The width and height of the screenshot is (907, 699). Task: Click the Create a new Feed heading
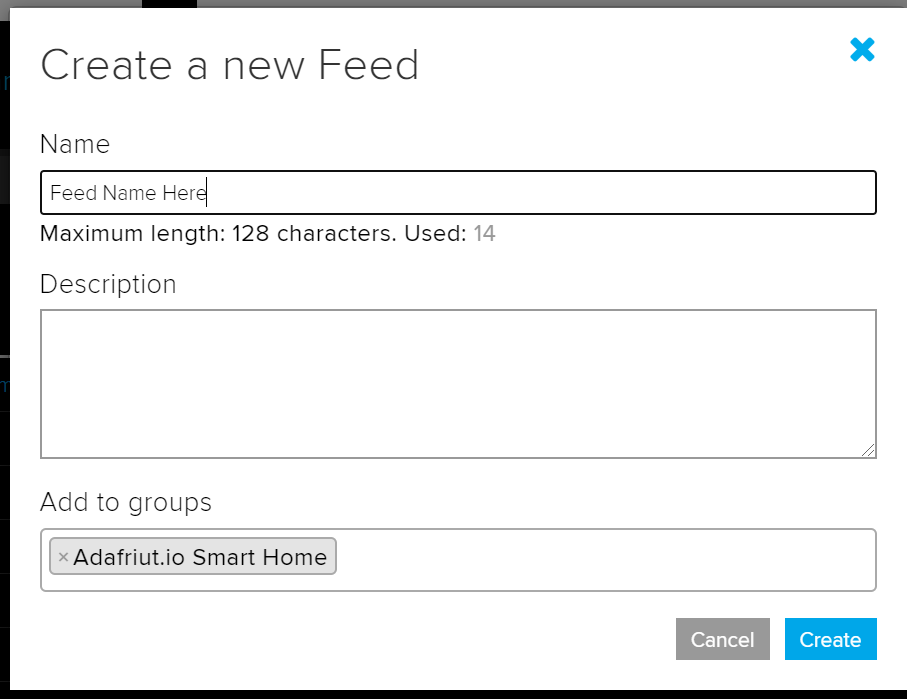click(229, 65)
